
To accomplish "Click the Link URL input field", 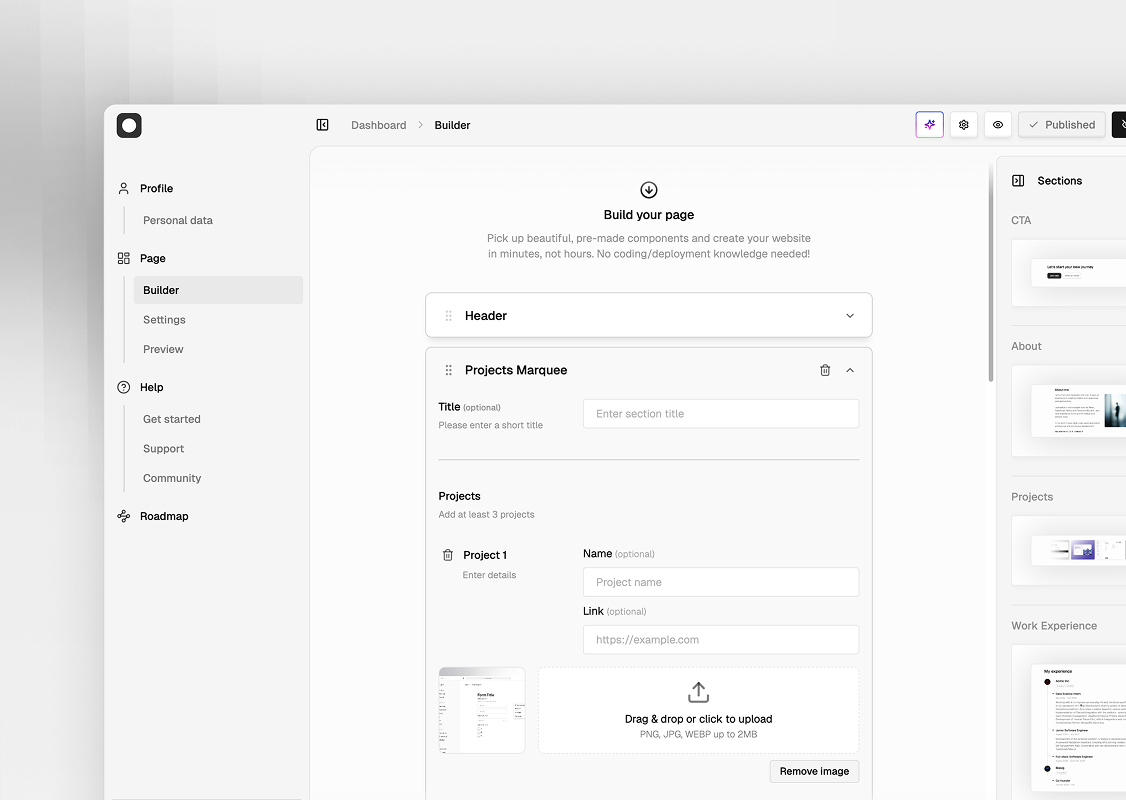I will pos(721,640).
